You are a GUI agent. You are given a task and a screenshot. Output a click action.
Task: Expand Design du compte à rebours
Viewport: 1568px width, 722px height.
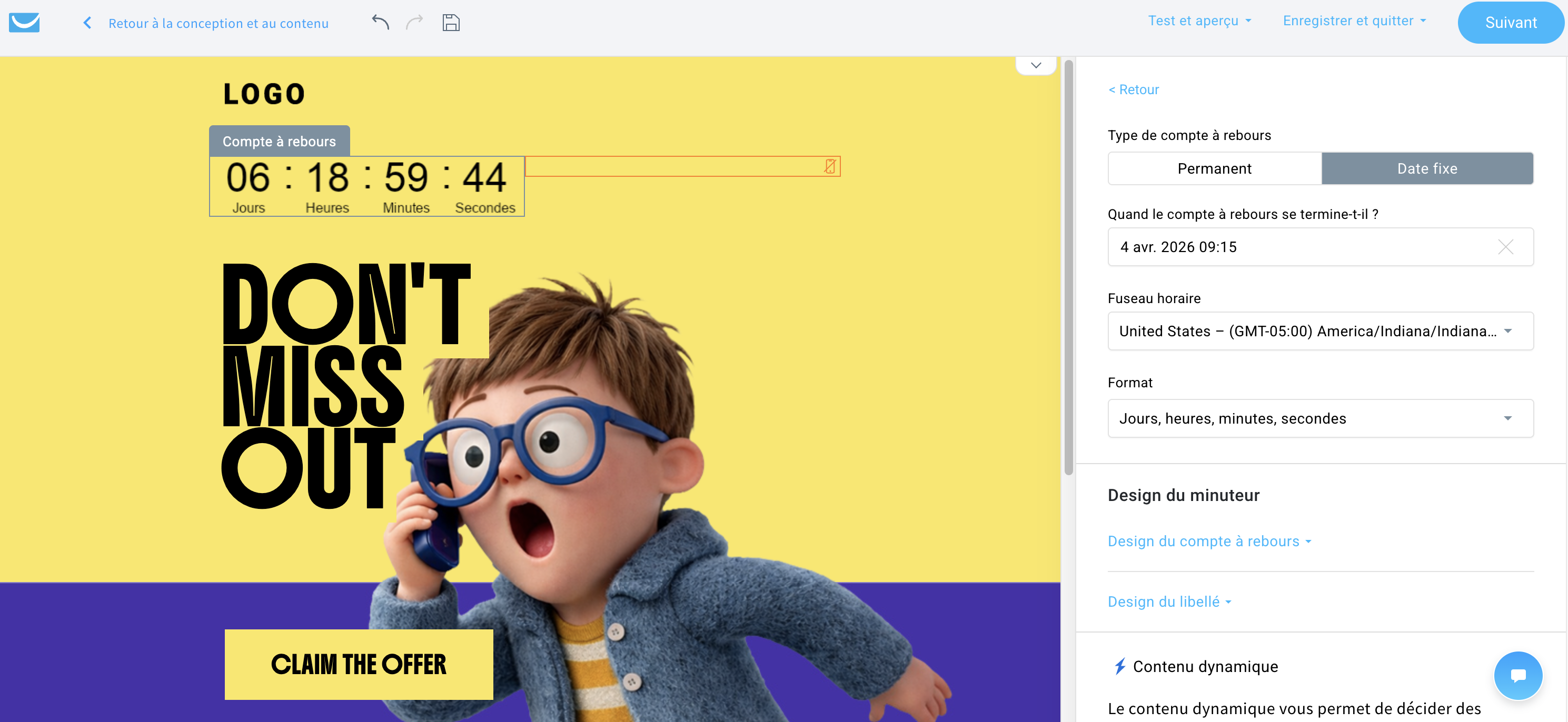1209,541
